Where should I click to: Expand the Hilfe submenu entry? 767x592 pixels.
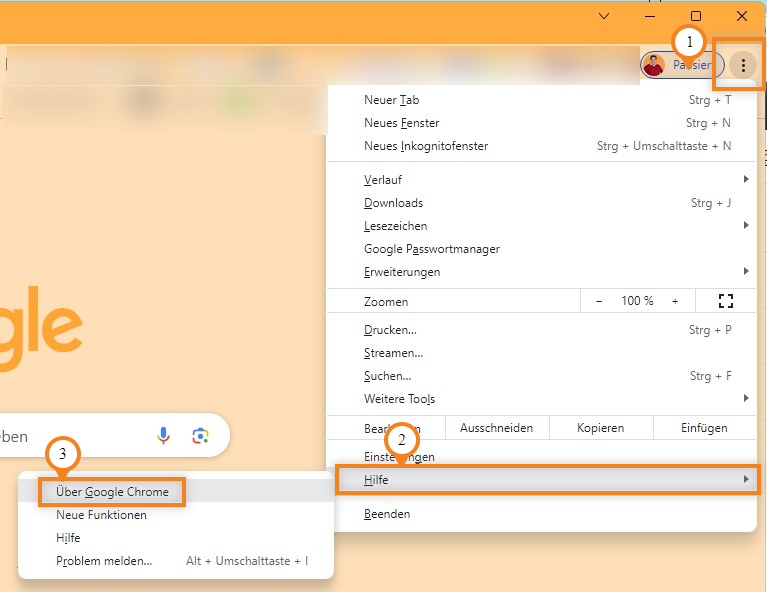pos(547,479)
